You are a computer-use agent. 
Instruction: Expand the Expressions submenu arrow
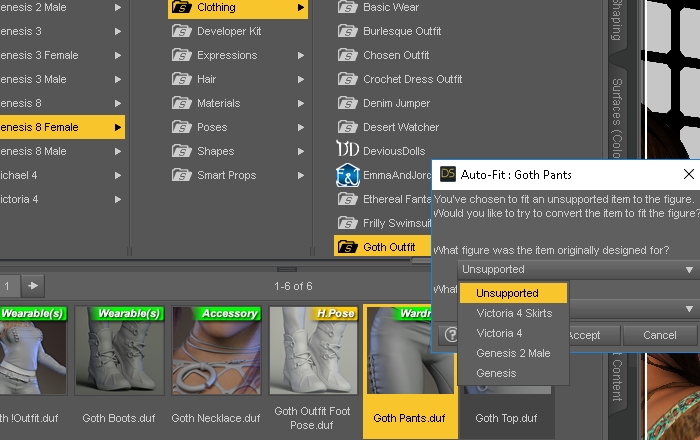(300, 55)
